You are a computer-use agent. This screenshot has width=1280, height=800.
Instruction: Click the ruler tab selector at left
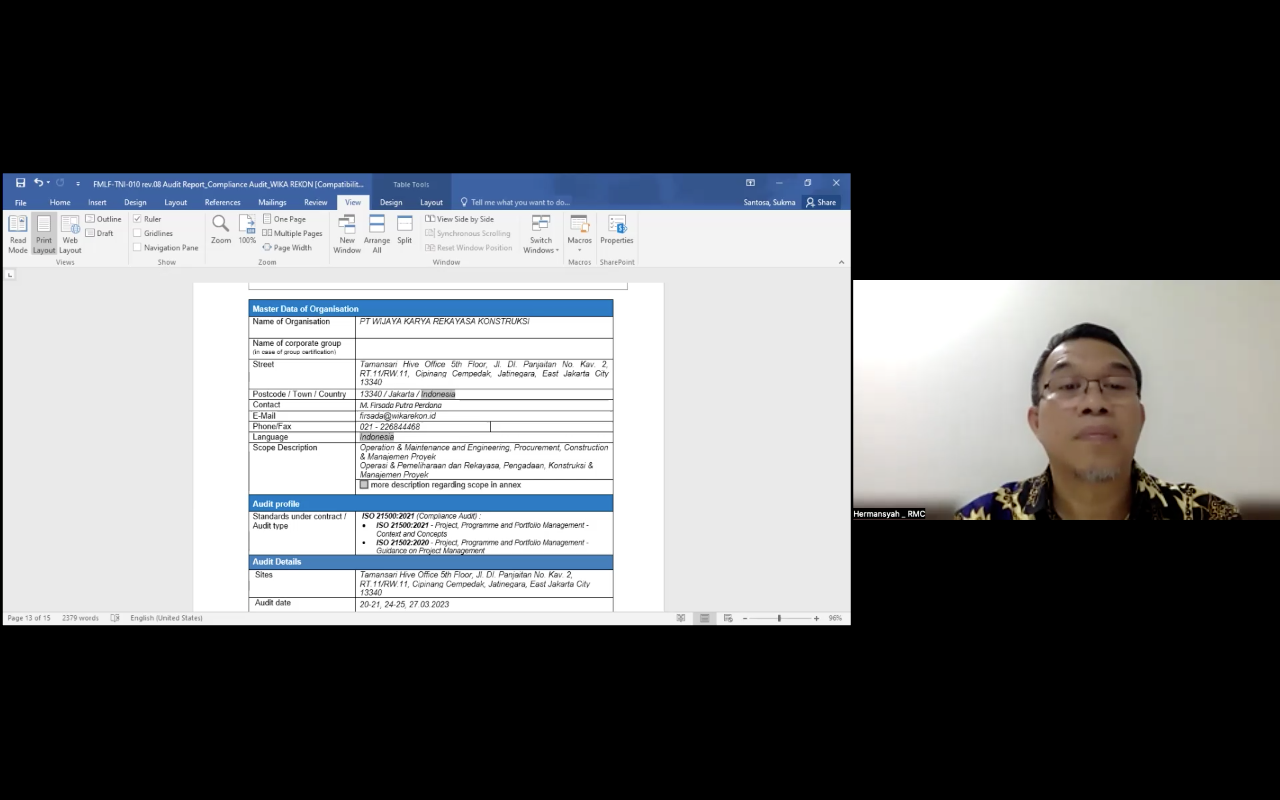click(x=11, y=274)
